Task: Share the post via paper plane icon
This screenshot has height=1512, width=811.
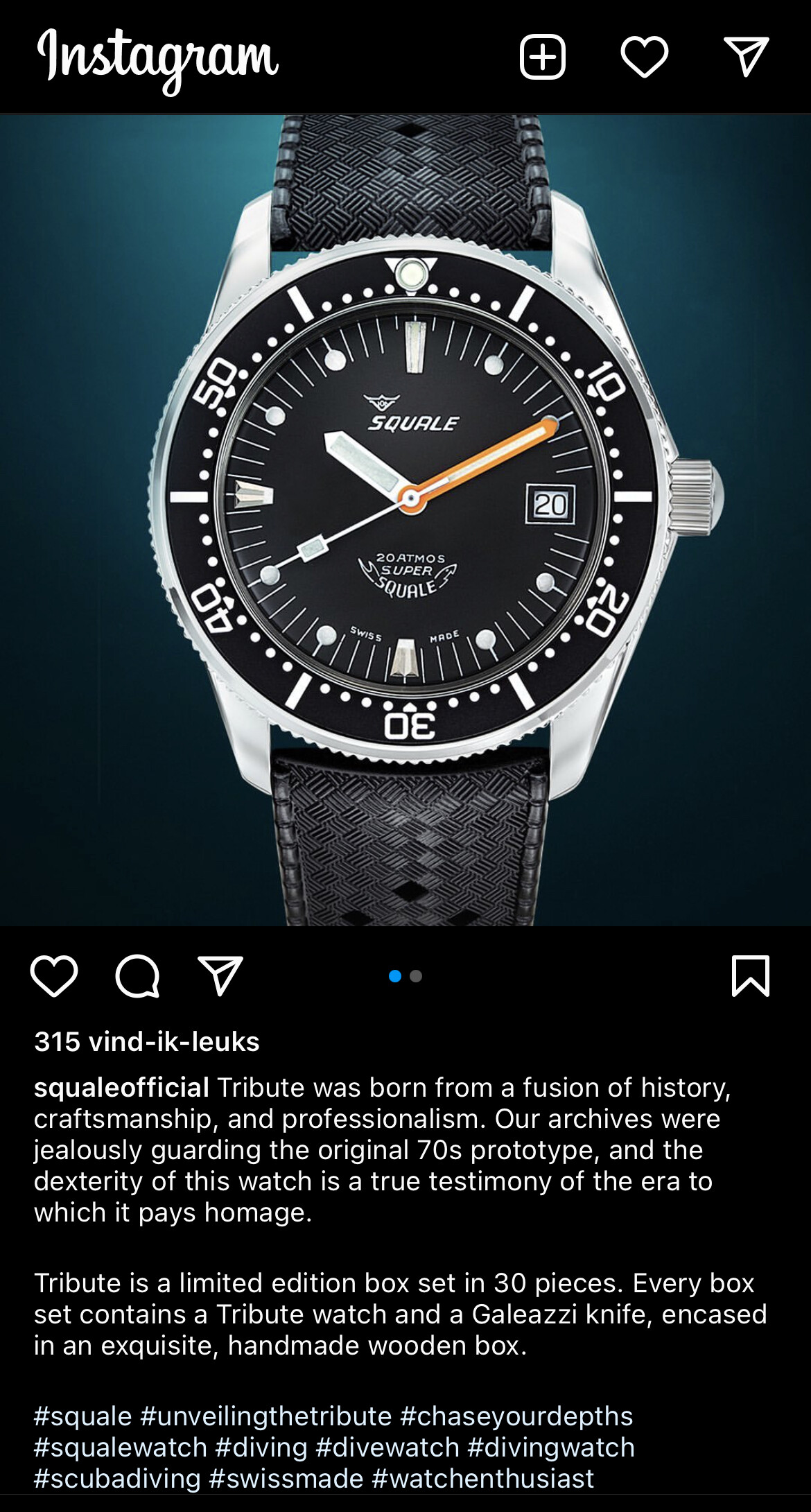Action: pos(220,976)
